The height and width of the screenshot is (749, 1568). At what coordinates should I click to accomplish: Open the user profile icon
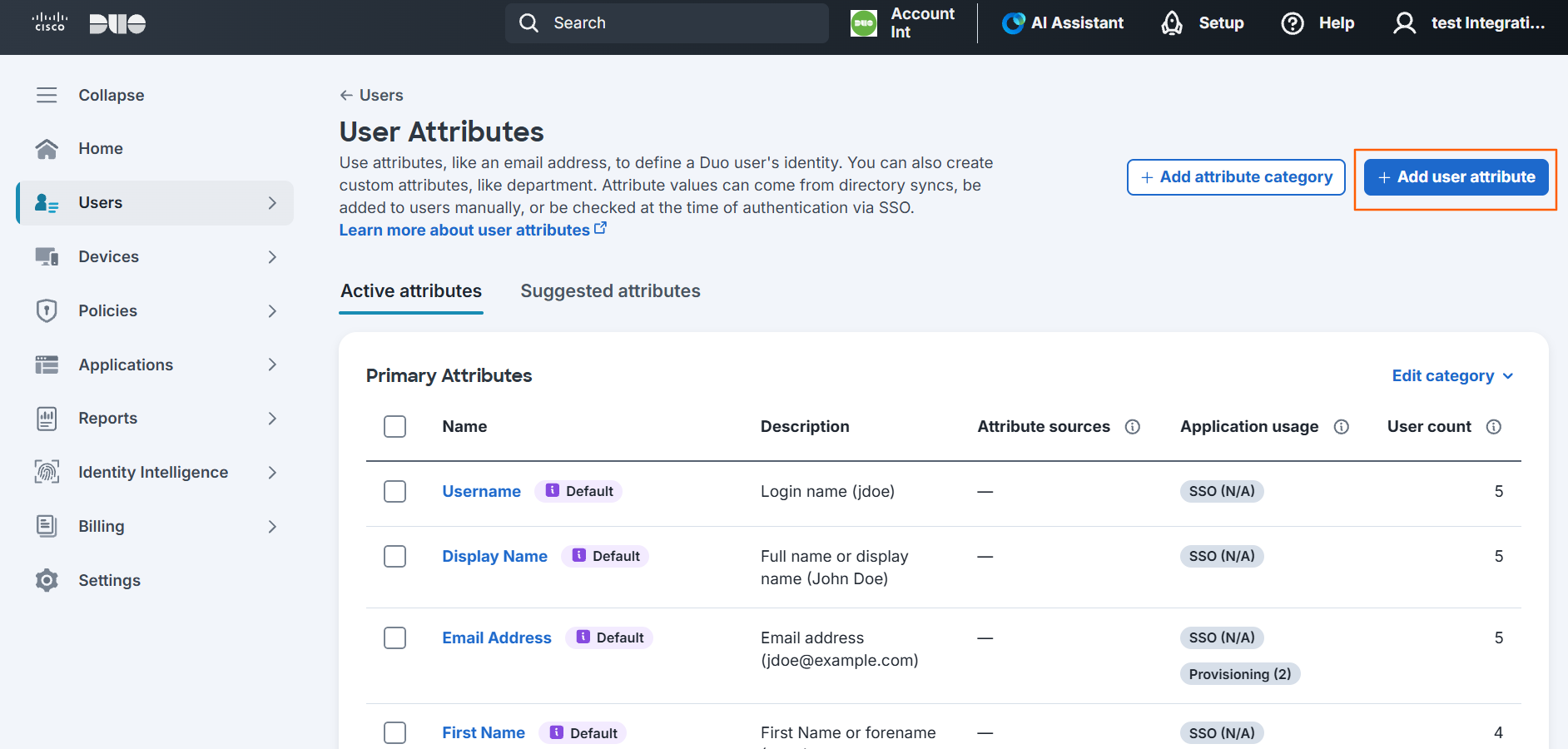click(x=1405, y=23)
